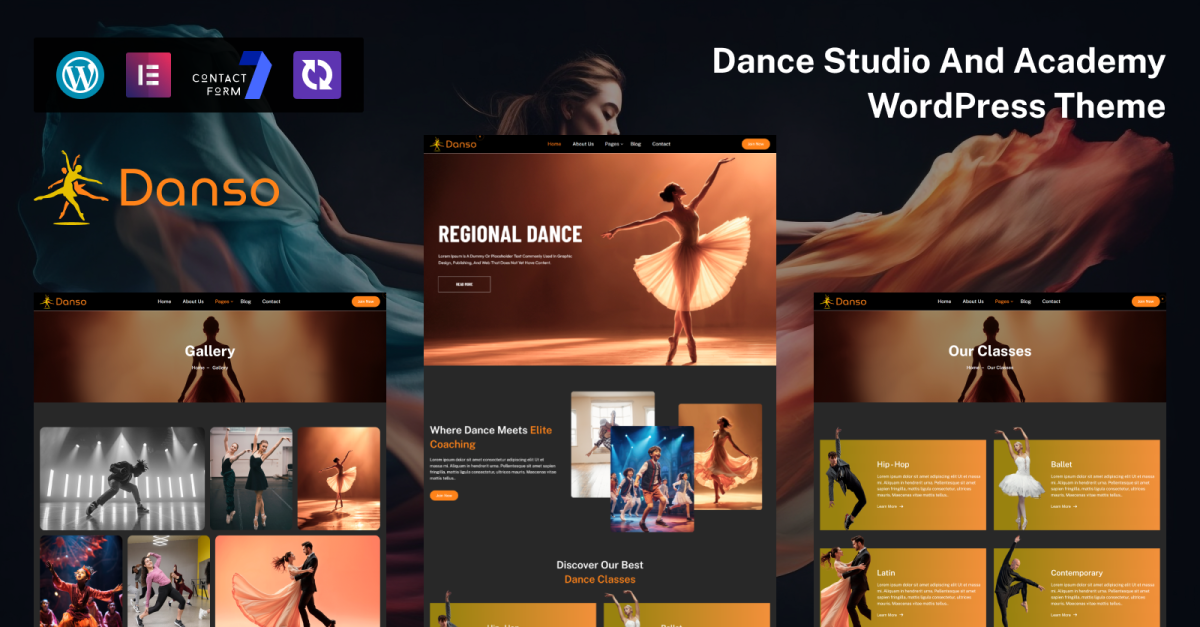Click the Contact Form 7 logo
The image size is (1200, 627).
pyautogui.click(x=231, y=75)
